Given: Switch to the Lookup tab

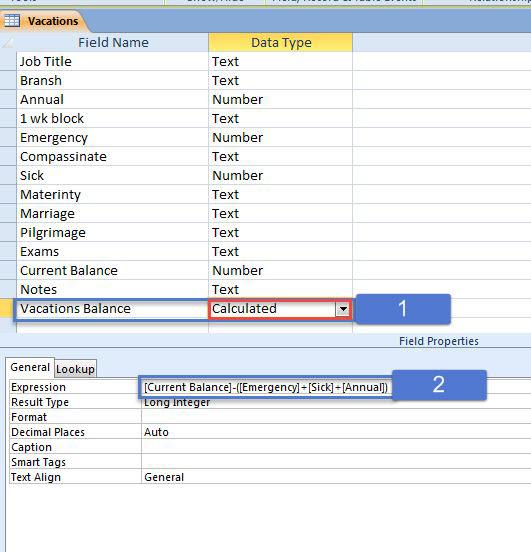Looking at the screenshot, I should 75,369.
